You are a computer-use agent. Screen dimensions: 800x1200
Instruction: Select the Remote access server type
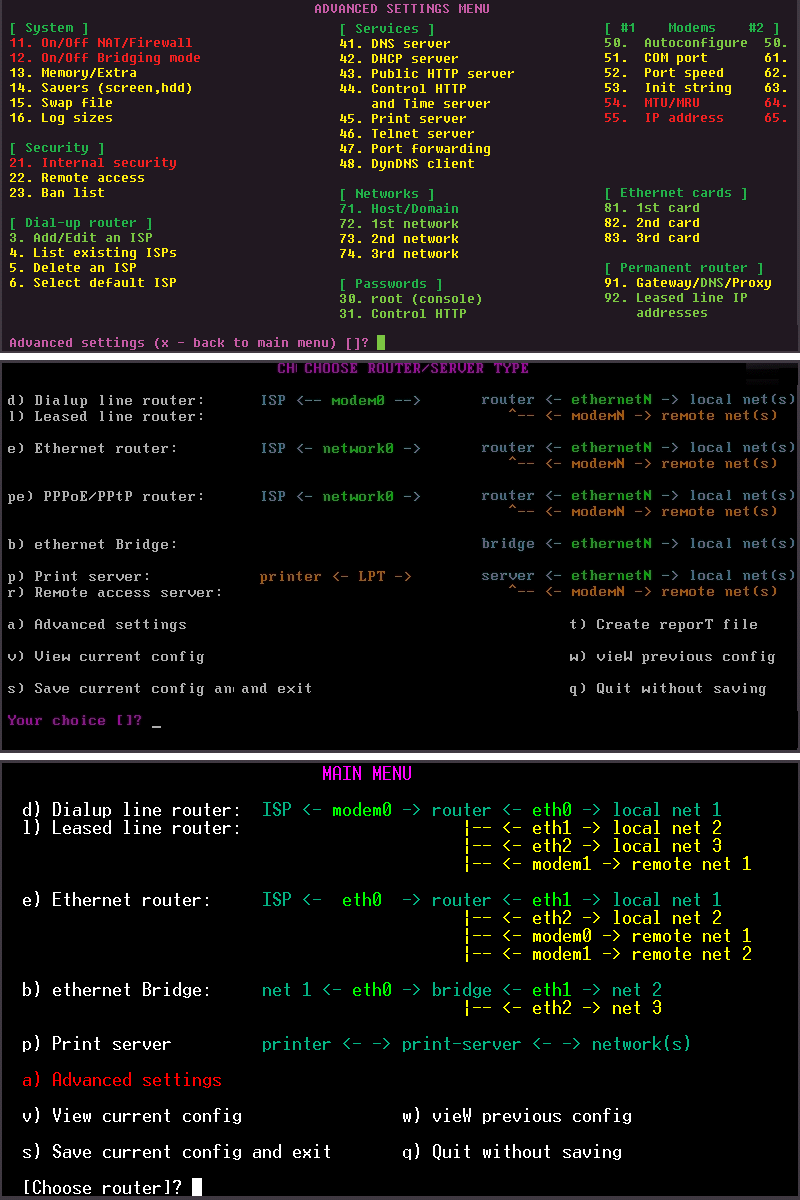[x=114, y=593]
